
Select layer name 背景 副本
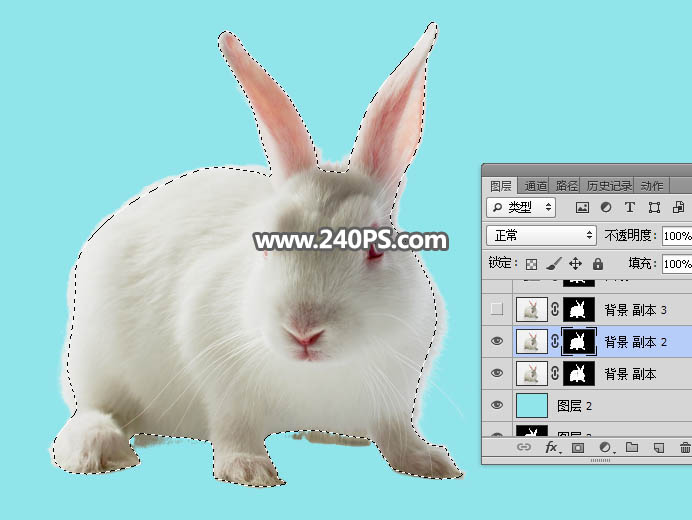[630, 374]
